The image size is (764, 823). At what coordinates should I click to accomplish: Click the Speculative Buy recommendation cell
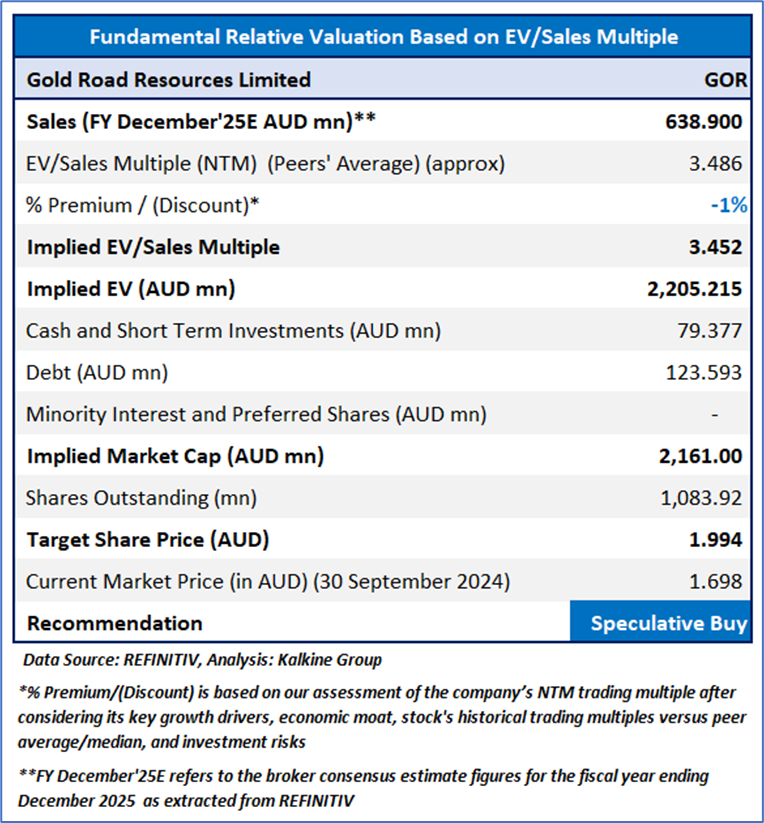(668, 623)
